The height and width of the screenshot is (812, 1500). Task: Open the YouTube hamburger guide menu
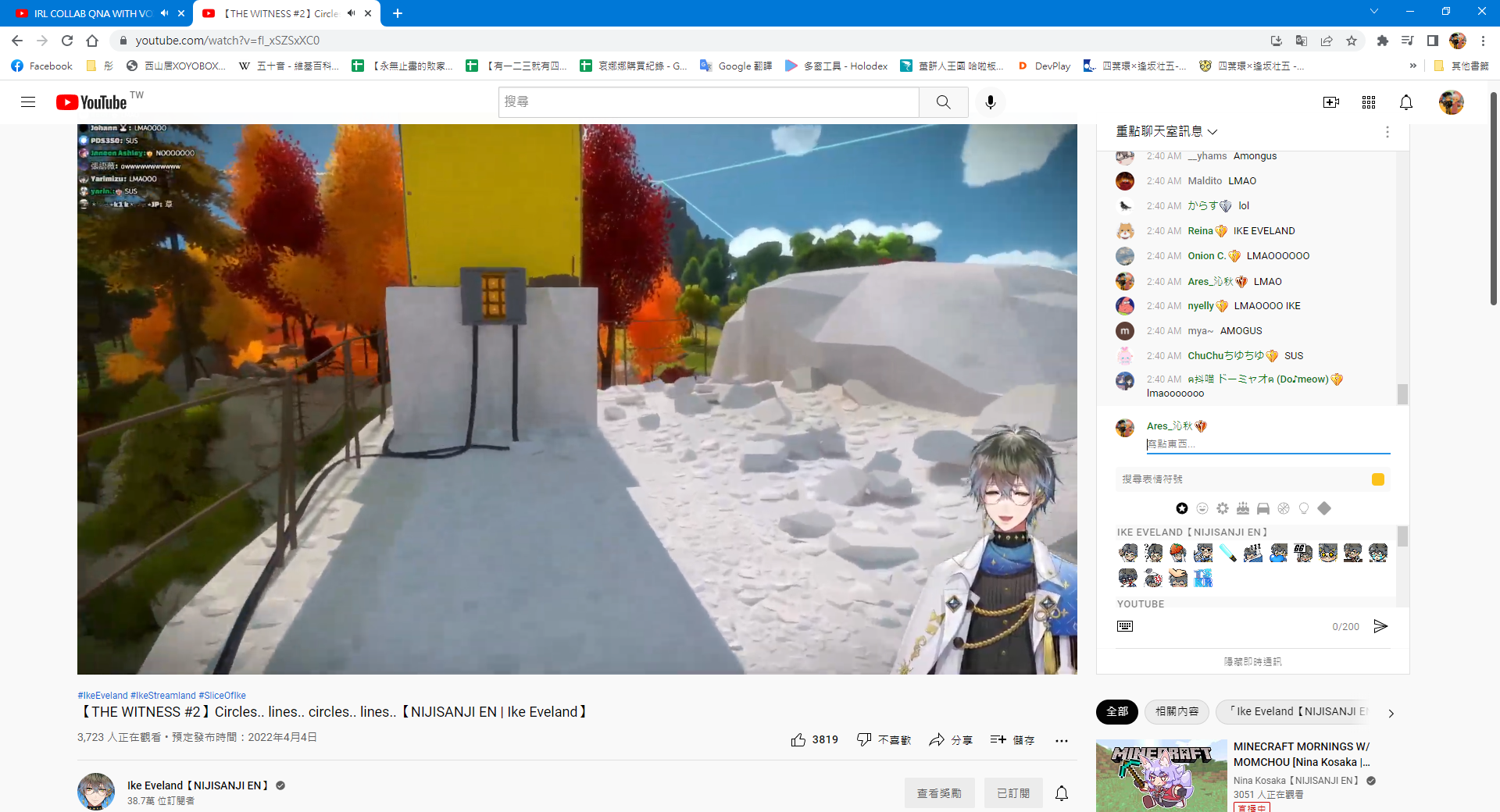28,102
